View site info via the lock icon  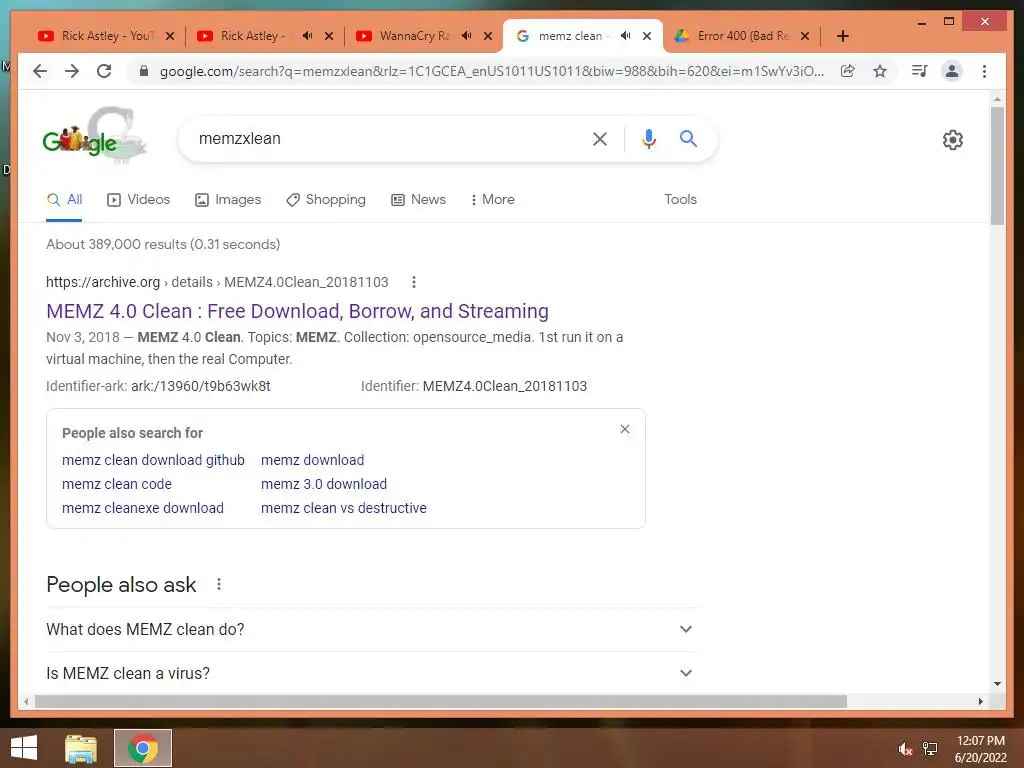144,71
